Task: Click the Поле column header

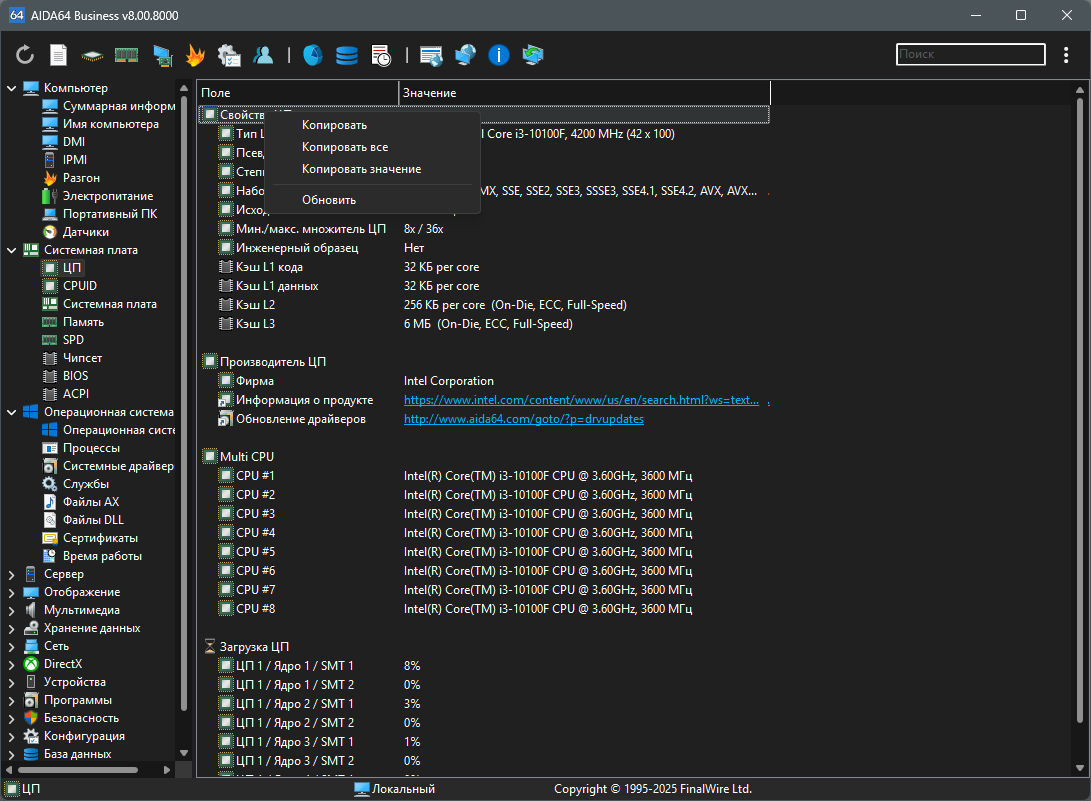Action: click(298, 93)
